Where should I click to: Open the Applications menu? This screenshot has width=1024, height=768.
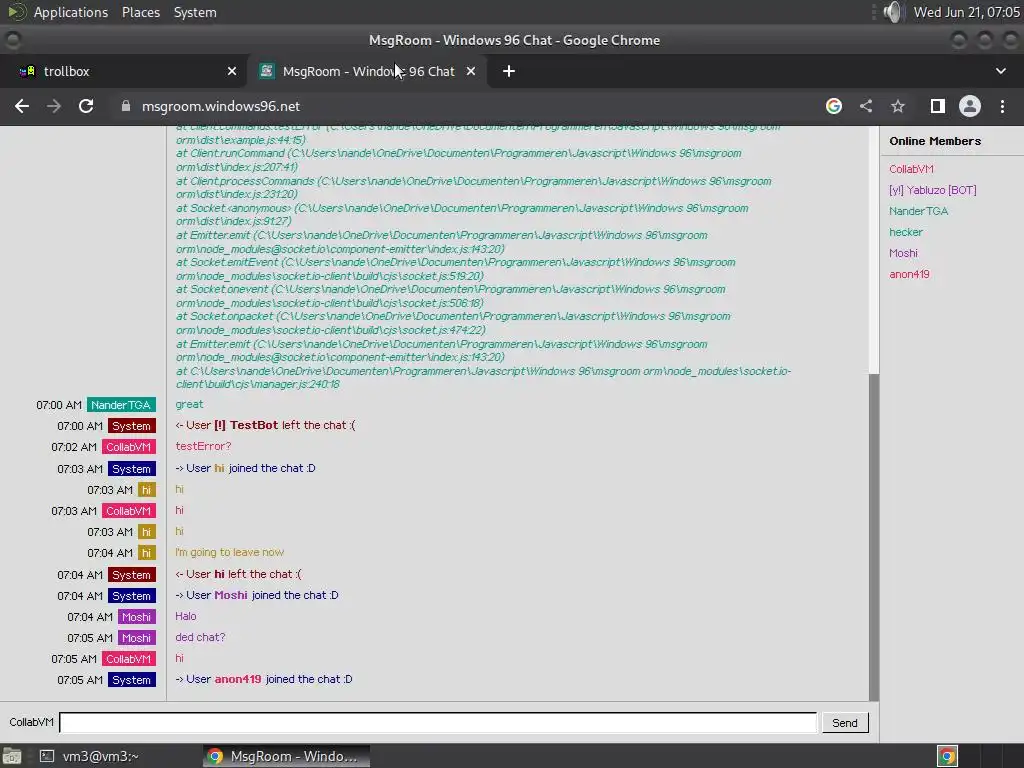[x=71, y=12]
